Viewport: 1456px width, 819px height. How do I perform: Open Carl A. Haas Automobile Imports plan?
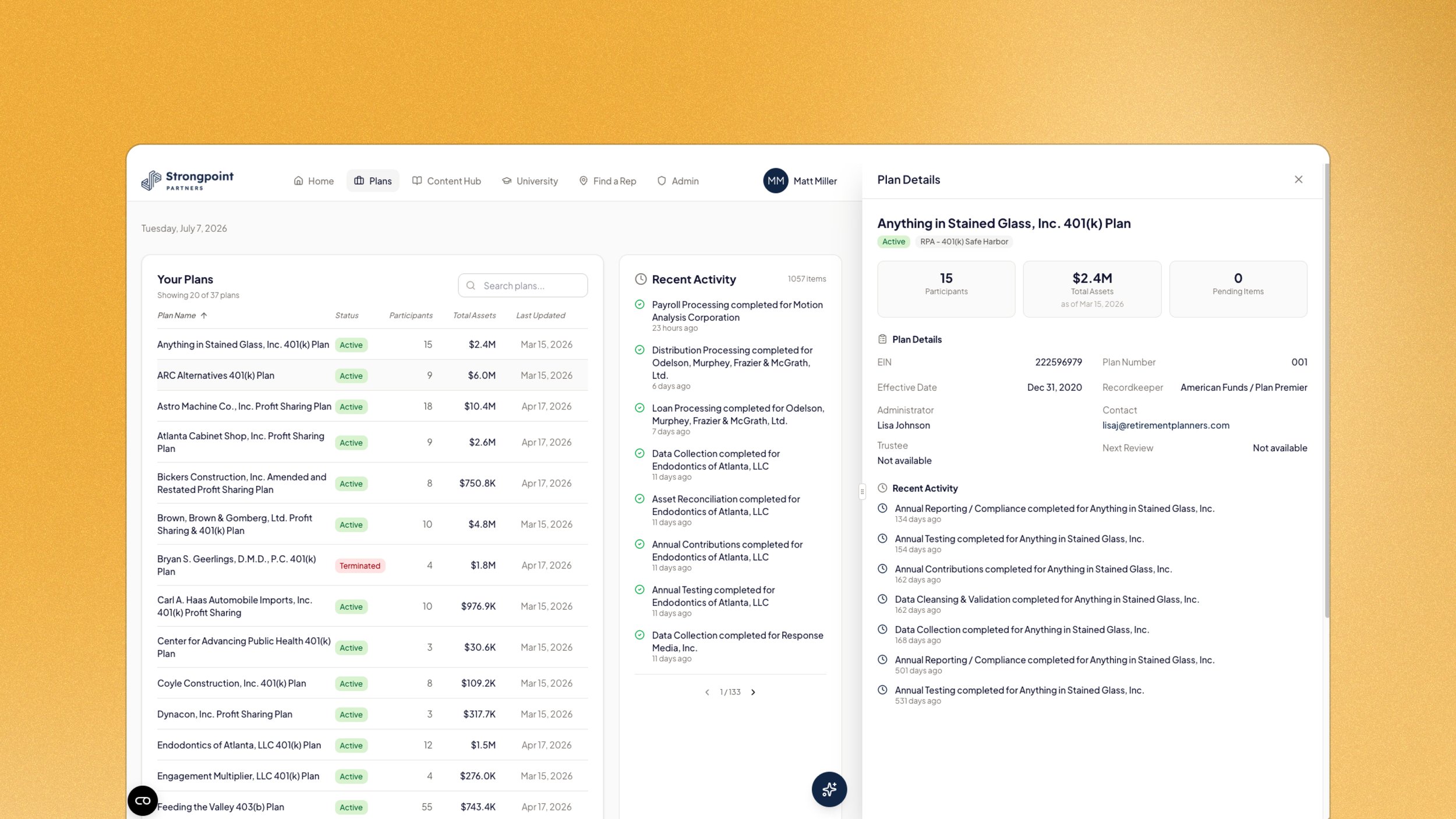pos(372,606)
